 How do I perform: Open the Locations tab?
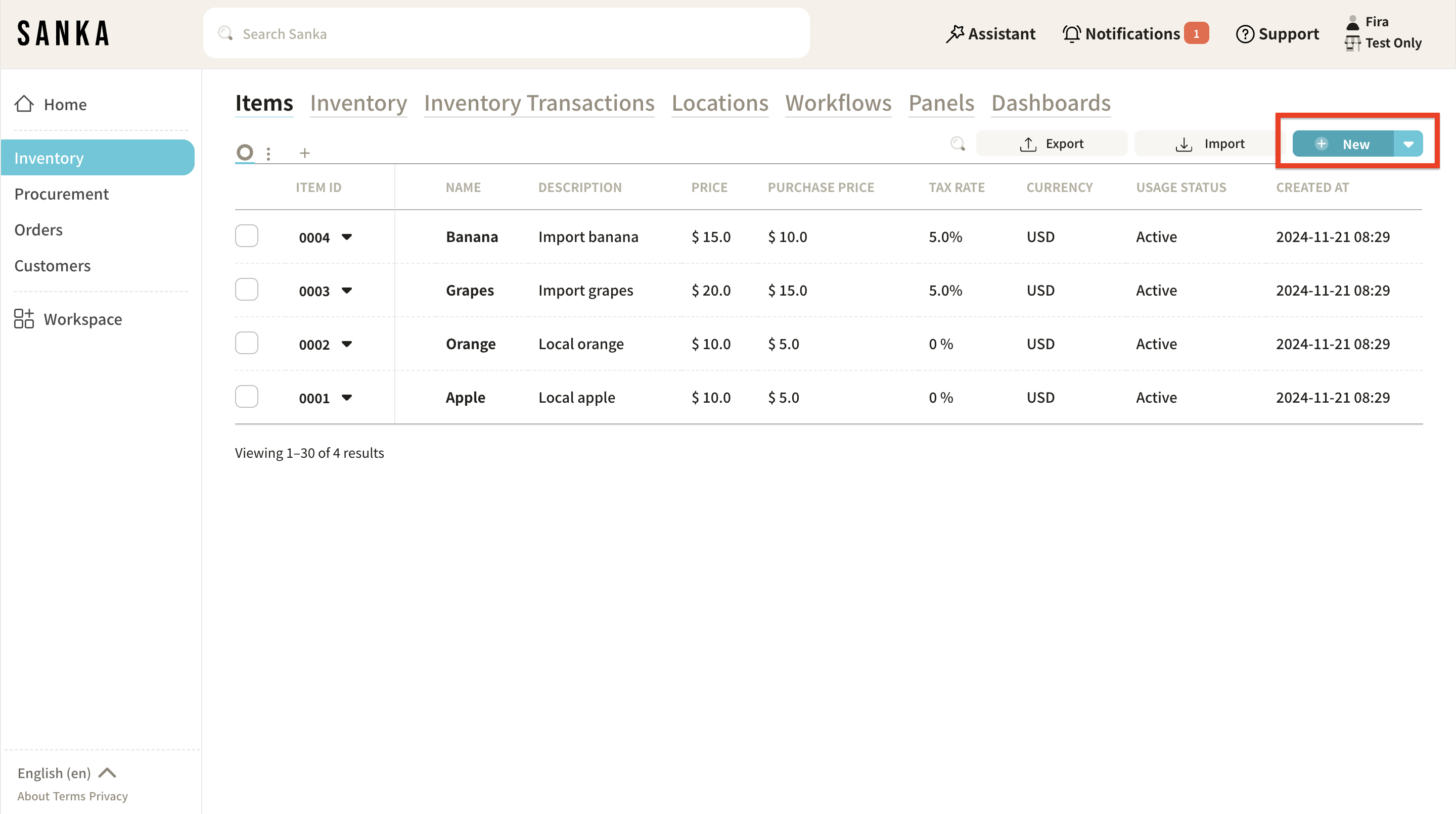(719, 104)
